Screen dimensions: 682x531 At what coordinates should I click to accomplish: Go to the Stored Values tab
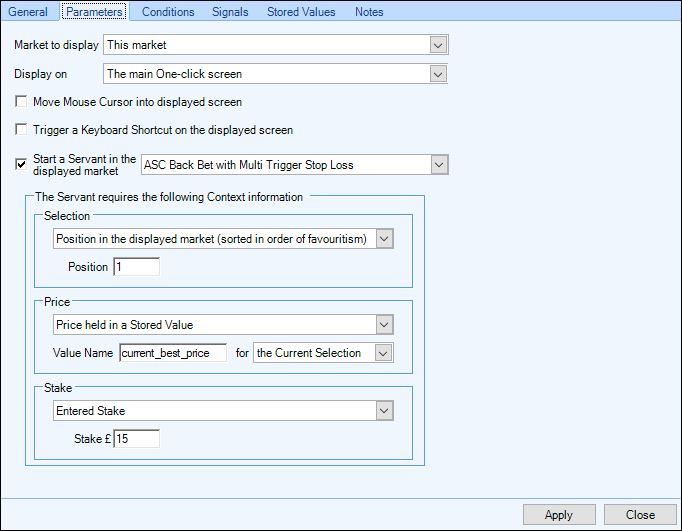point(301,12)
